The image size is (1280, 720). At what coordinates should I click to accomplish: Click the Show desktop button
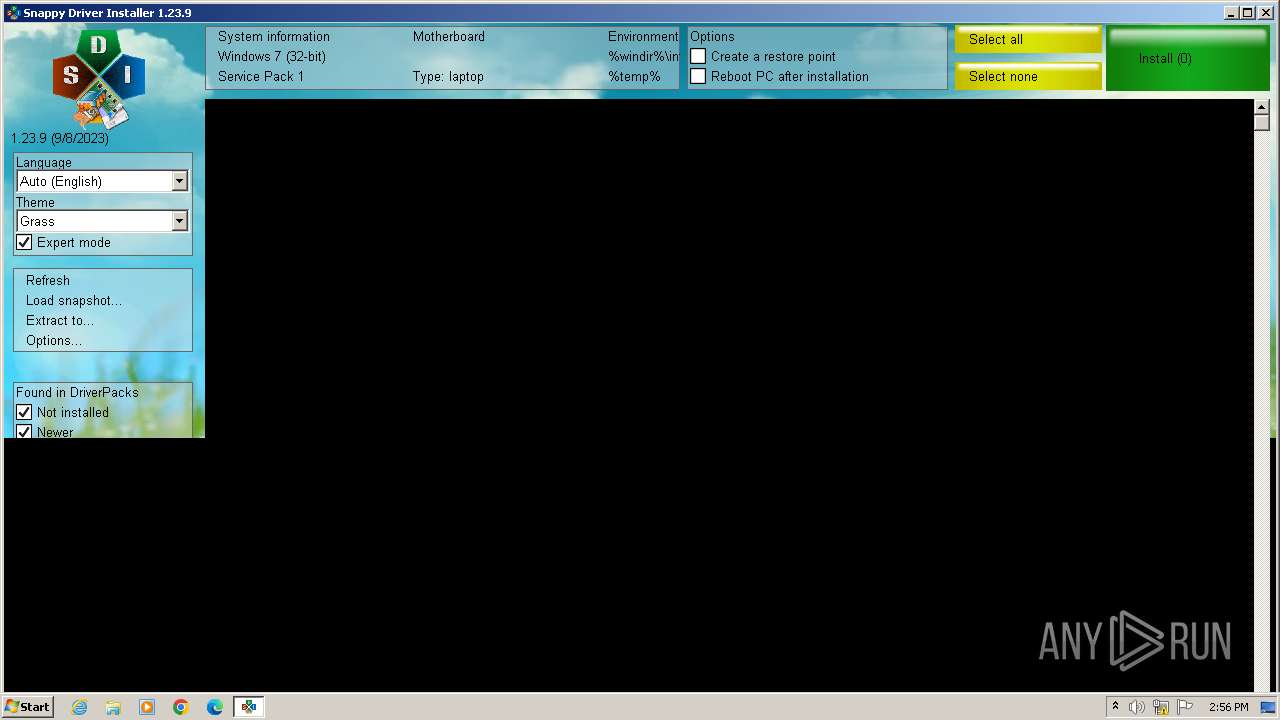[x=1269, y=707]
